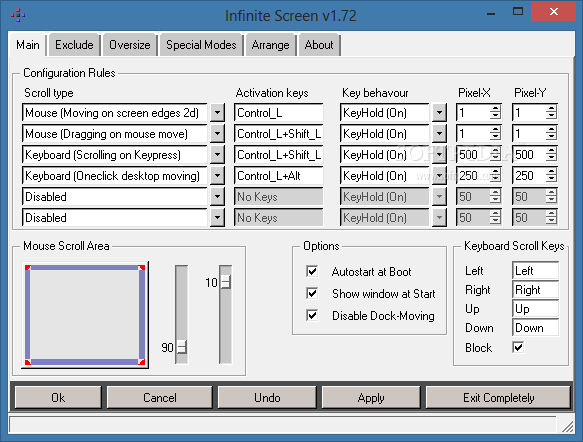Click the window resize grip in status bar
Viewport: 583px width, 442px height.
[568, 426]
